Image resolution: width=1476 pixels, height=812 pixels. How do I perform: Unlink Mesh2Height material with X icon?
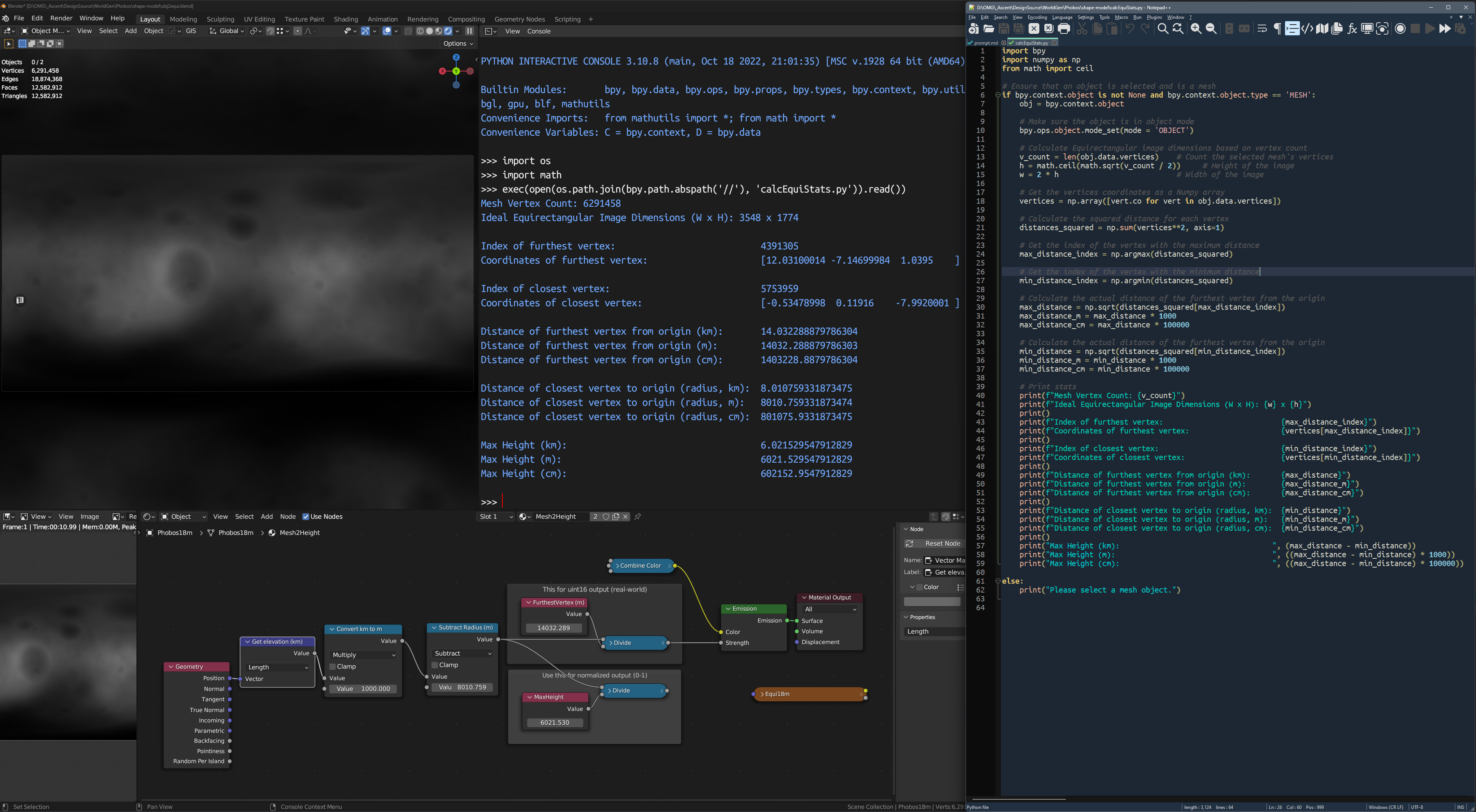[x=625, y=516]
